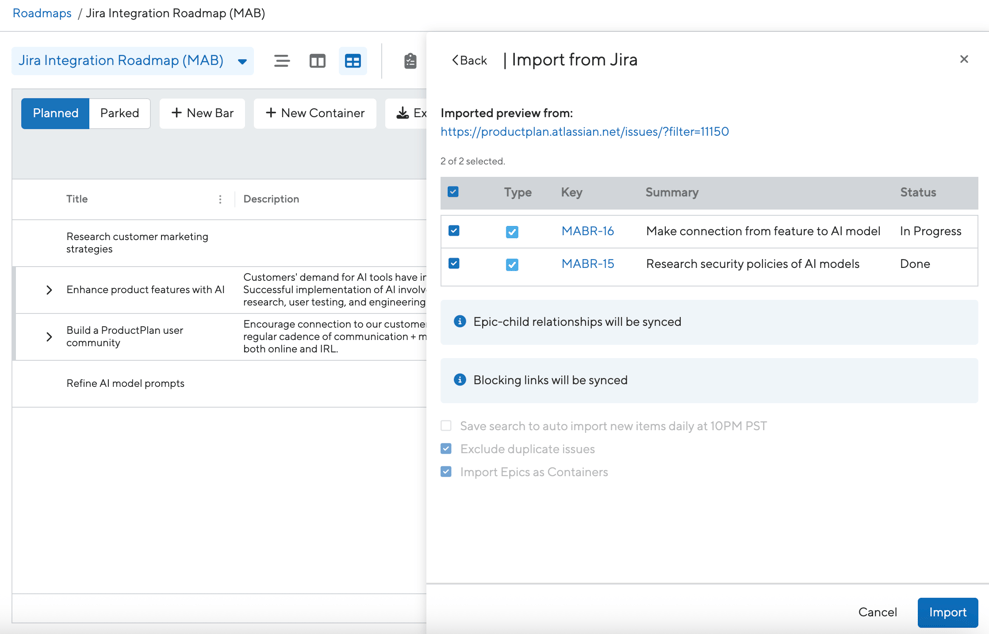Open the Title column options menu
989x634 pixels.
[x=220, y=199]
